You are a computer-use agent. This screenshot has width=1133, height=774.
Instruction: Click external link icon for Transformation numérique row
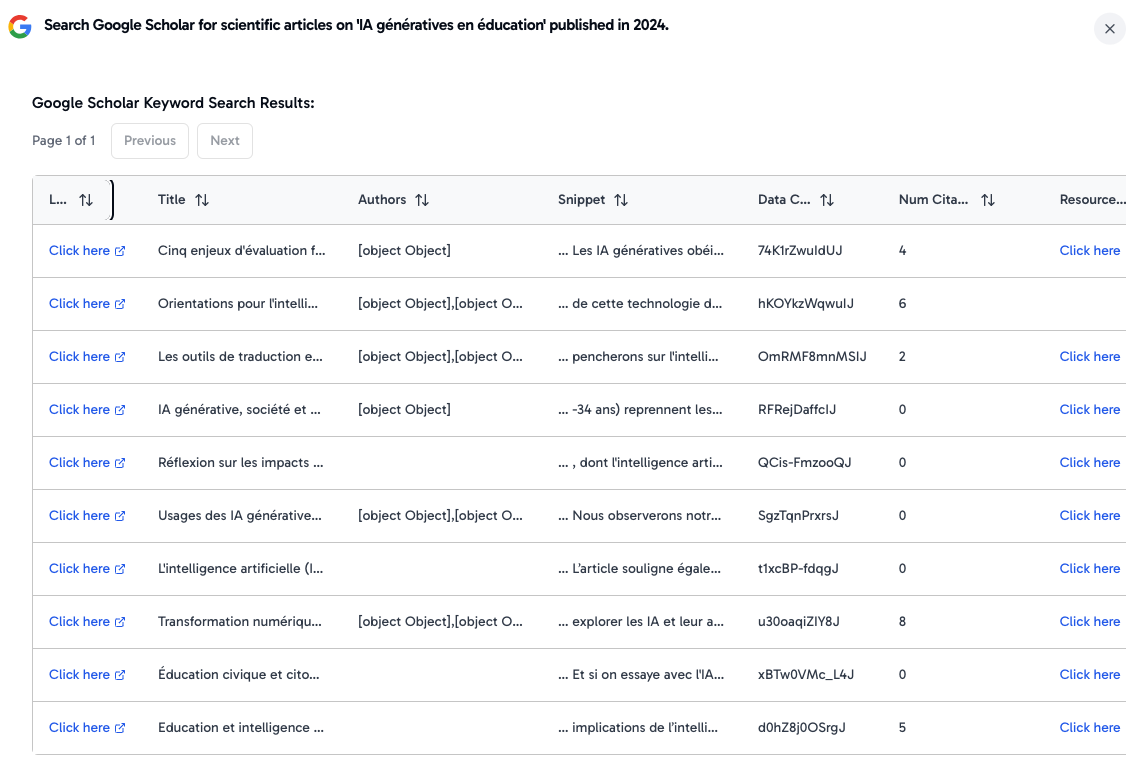click(x=120, y=622)
